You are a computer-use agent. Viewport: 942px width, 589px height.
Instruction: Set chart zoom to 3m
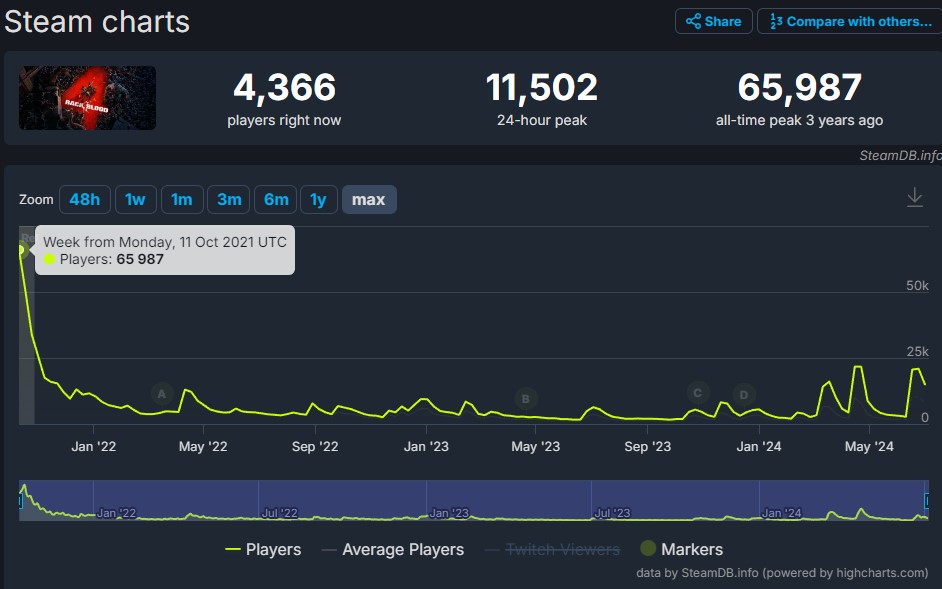[229, 200]
